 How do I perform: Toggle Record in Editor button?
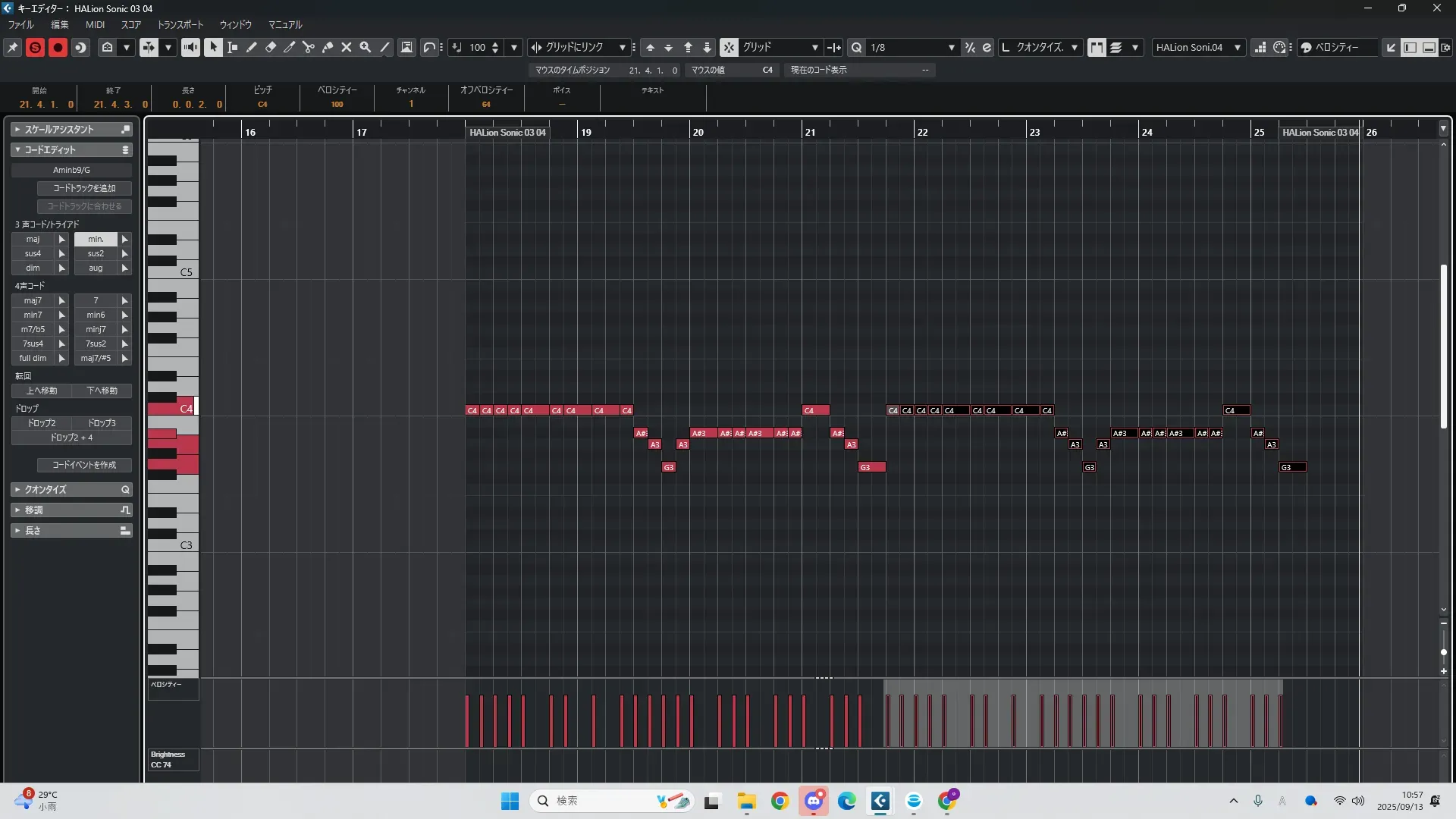click(58, 47)
